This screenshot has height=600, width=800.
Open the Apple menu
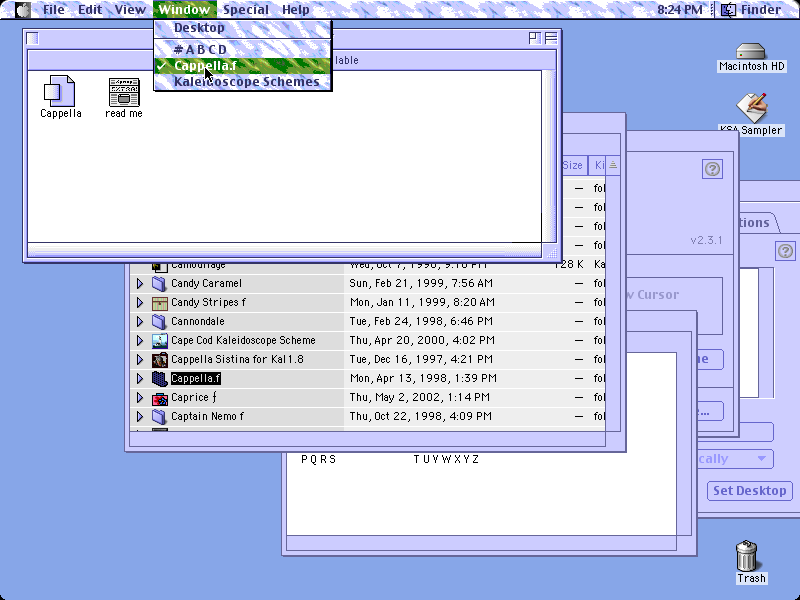[22, 10]
